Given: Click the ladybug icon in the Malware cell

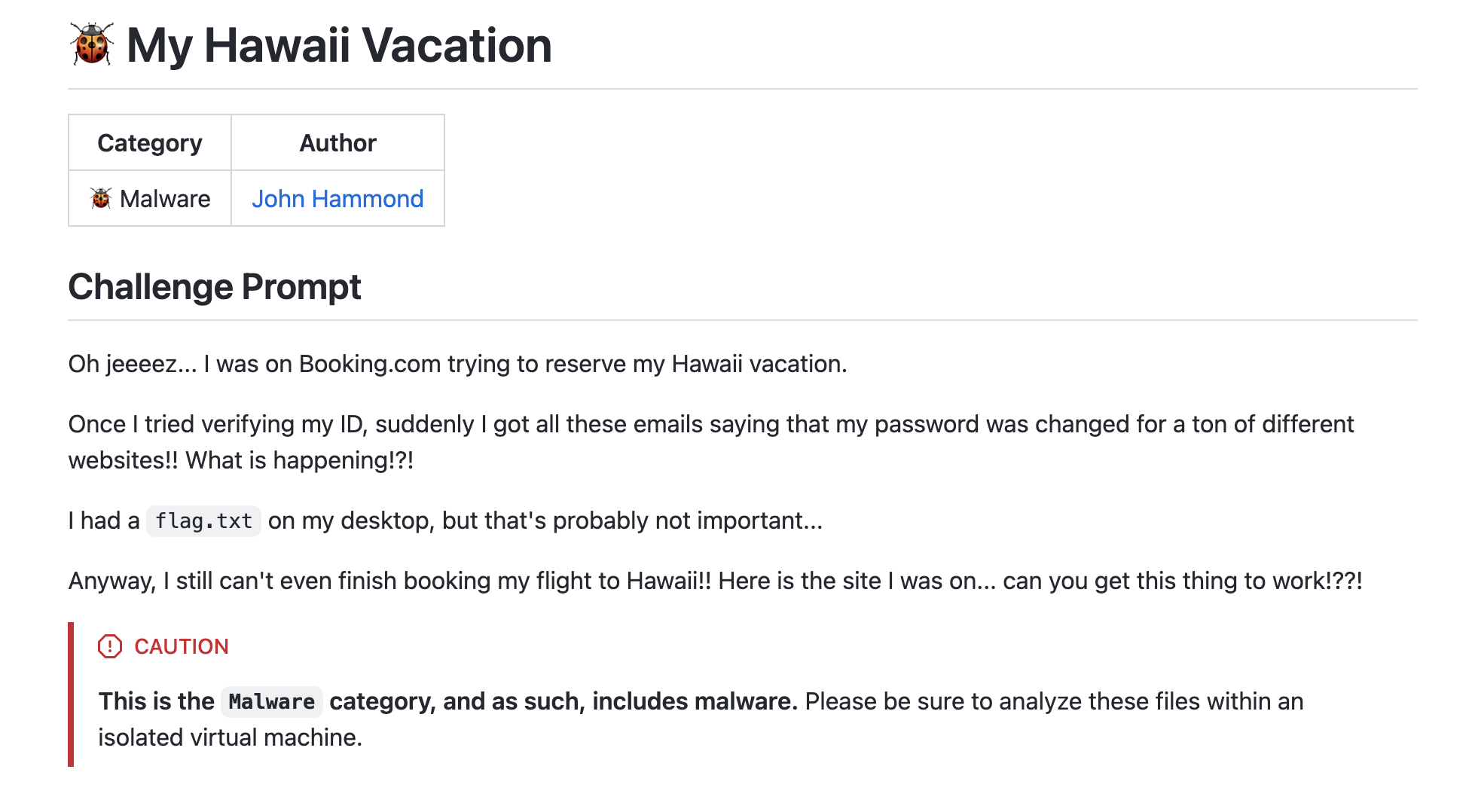Looking at the screenshot, I should click(101, 199).
